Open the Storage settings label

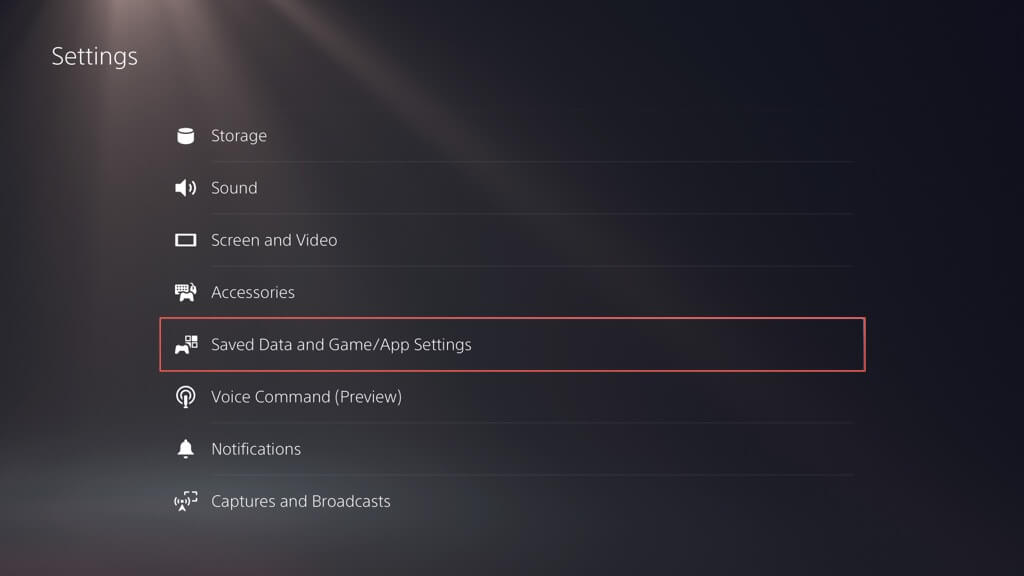point(239,136)
